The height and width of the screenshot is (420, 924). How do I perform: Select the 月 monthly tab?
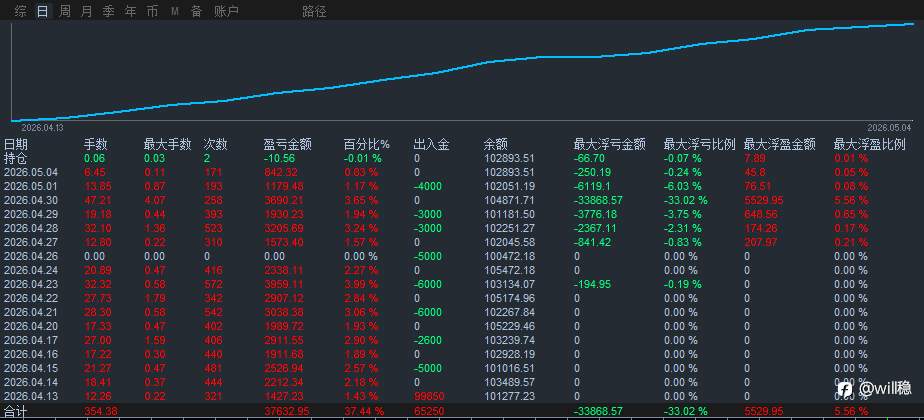click(x=87, y=11)
